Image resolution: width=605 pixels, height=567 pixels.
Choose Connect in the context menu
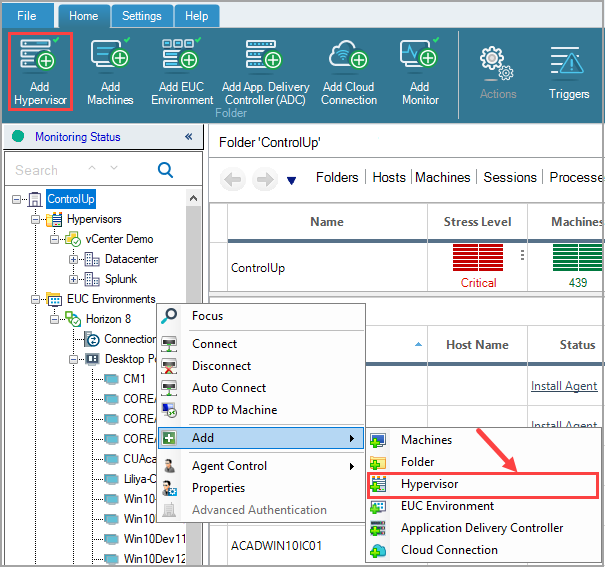click(x=261, y=344)
